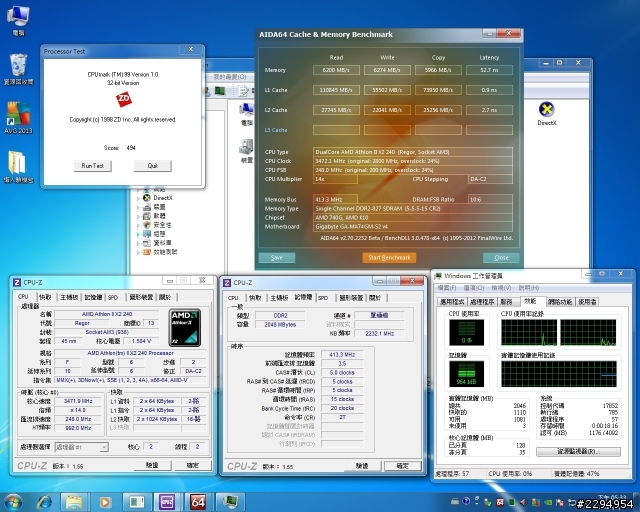Screen dimensions: 640x512
Task: Click the report page icon in AIDA64 toolbar
Action: coord(243,91)
